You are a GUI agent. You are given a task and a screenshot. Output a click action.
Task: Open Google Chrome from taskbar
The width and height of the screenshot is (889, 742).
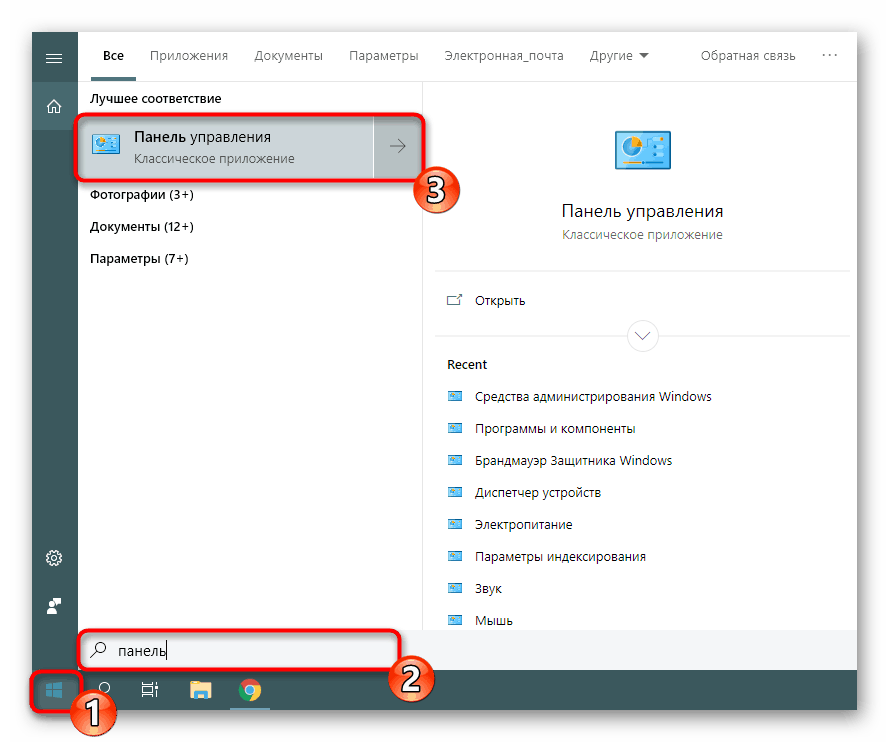point(250,690)
